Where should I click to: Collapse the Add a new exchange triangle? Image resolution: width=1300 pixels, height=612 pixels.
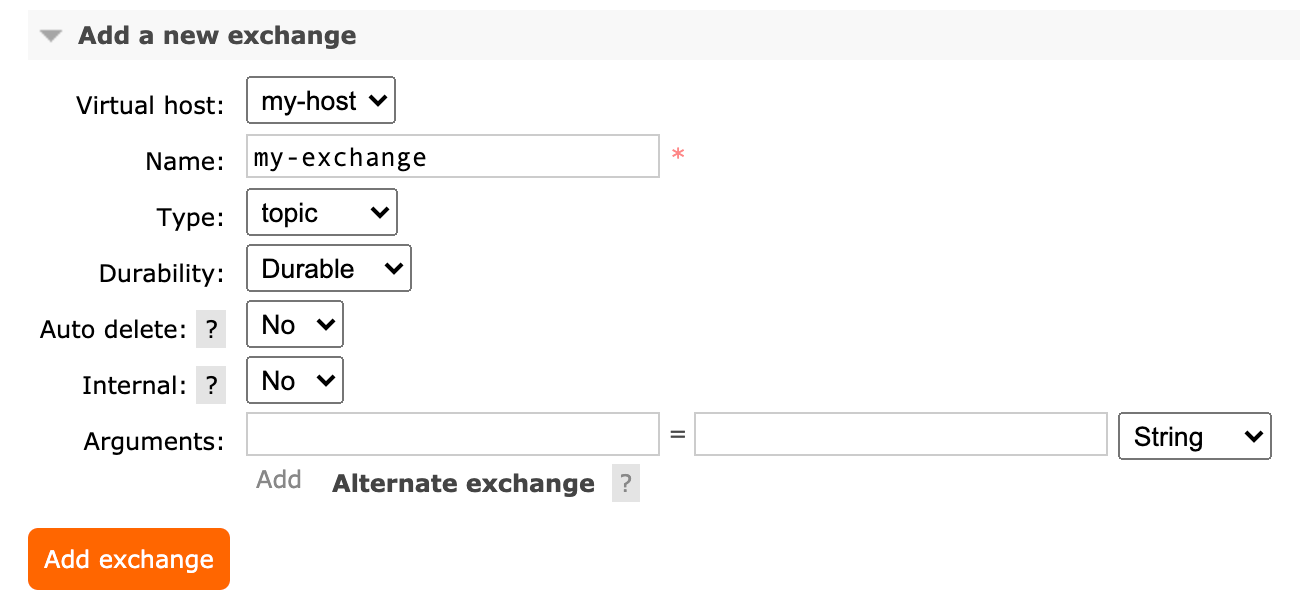51,36
